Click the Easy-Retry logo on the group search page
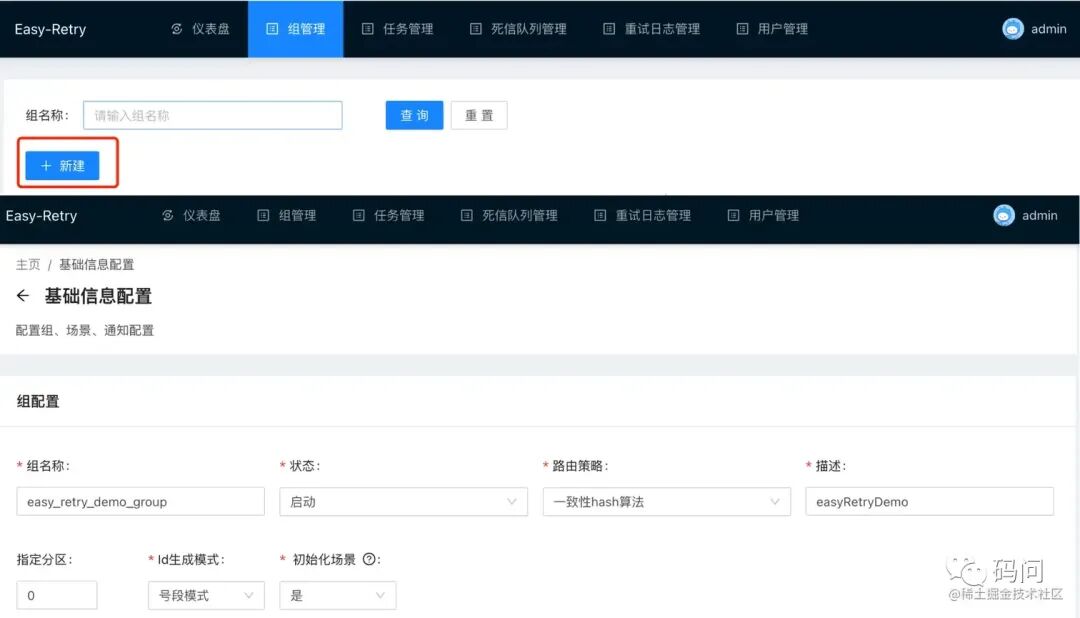This screenshot has height=618, width=1080. click(50, 29)
